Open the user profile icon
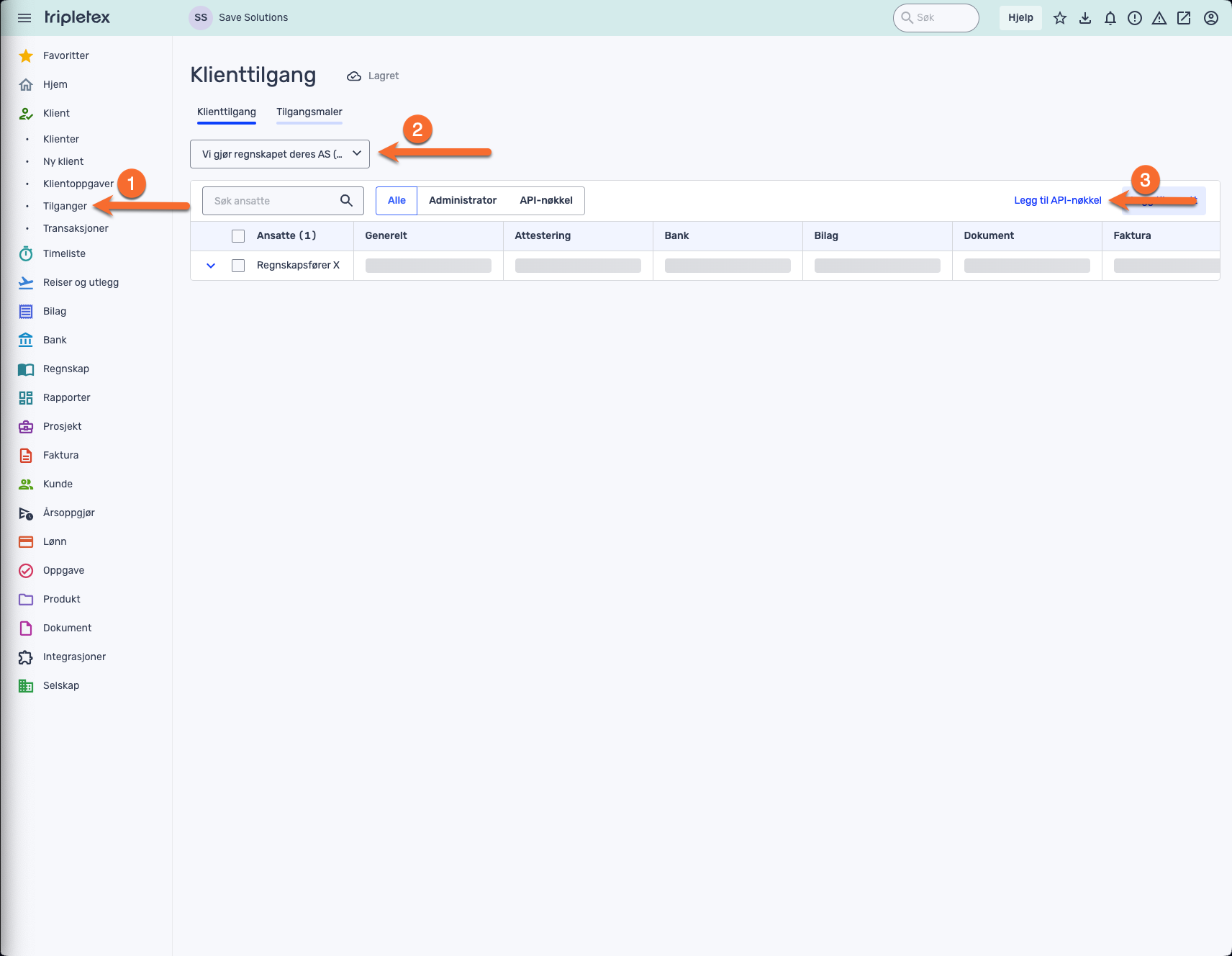Screen dimensions: 1232x956 click(1211, 18)
